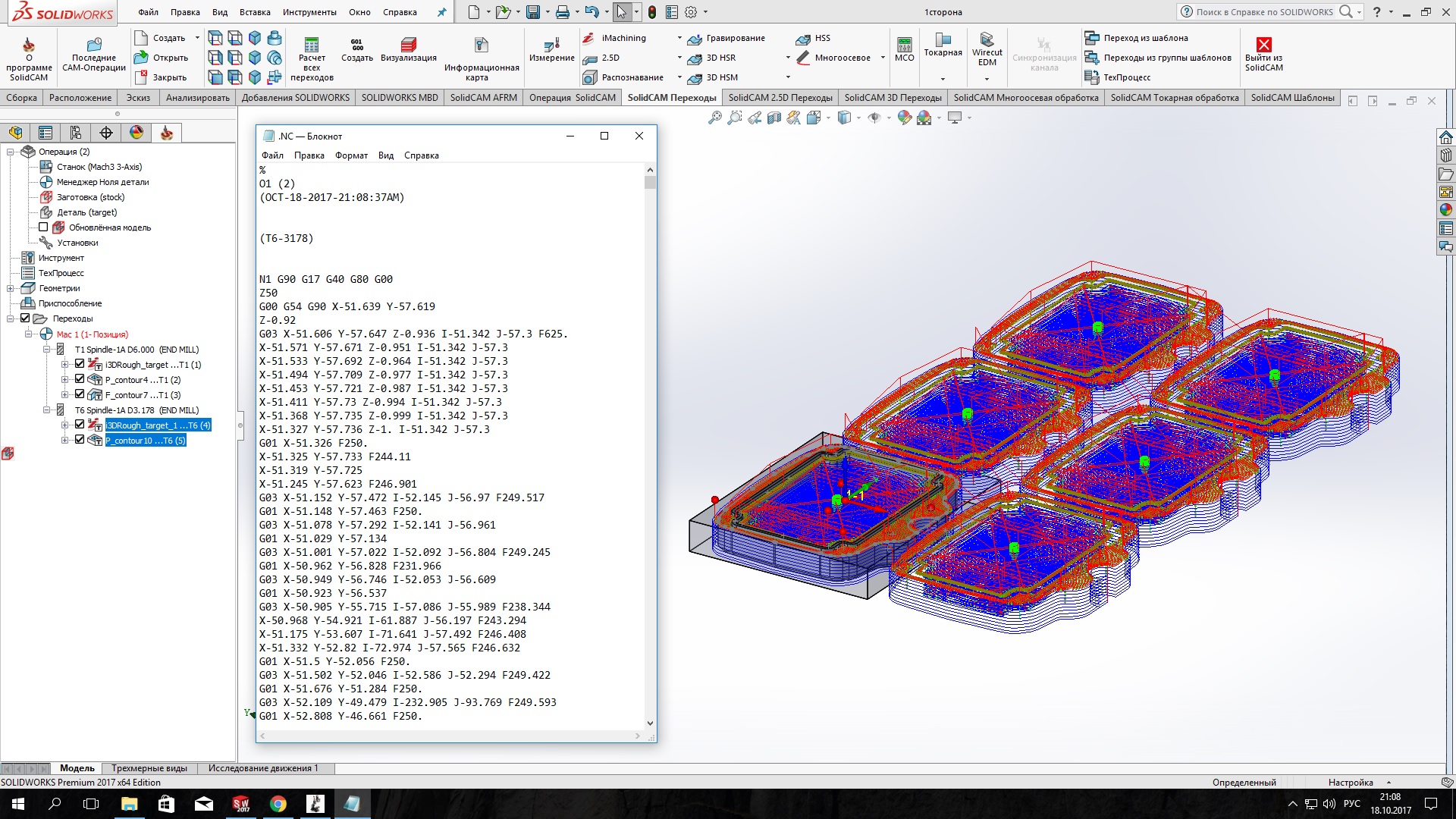Open the MCO machine control icon
This screenshot has width=1456, height=819.
coord(904,44)
